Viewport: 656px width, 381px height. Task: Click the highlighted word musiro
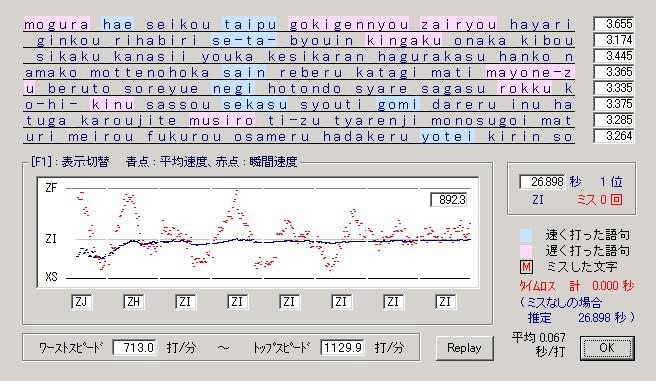coord(221,120)
